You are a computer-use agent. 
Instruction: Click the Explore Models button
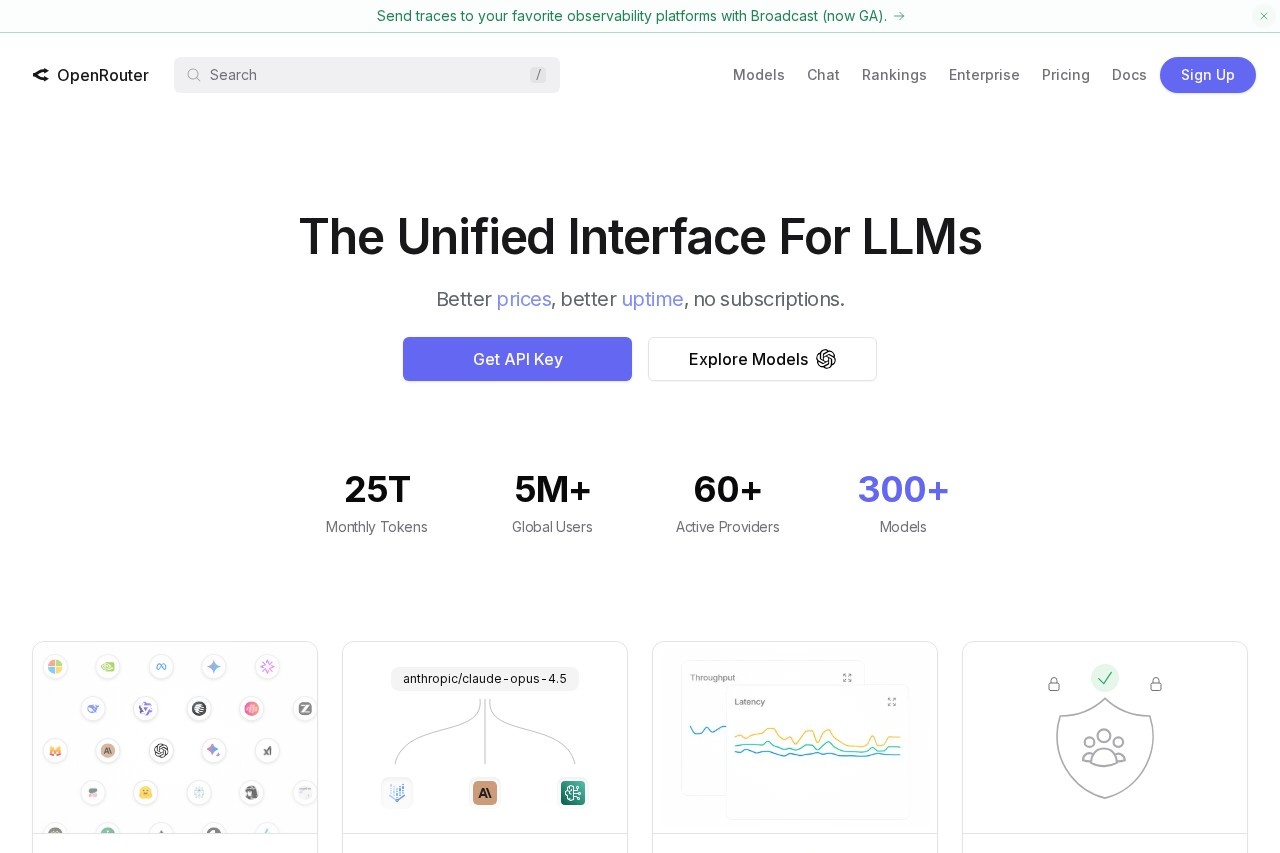[x=762, y=359]
